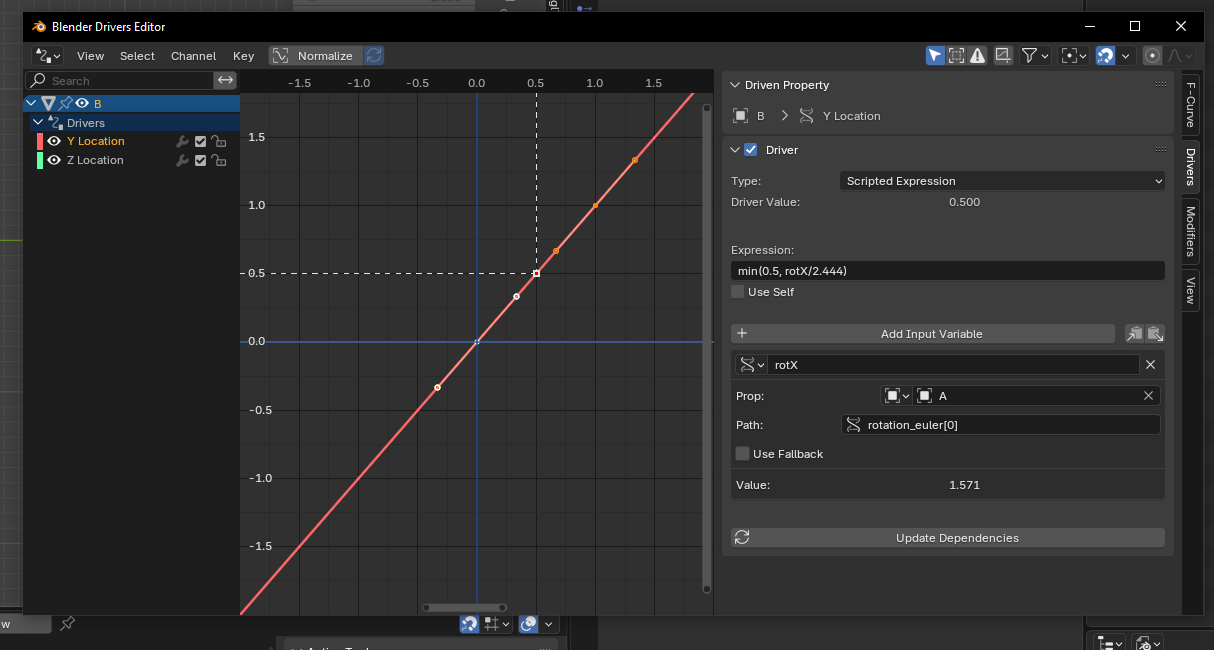Uncheck the Z Location channel checkbox
1214x650 pixels.
tap(200, 161)
